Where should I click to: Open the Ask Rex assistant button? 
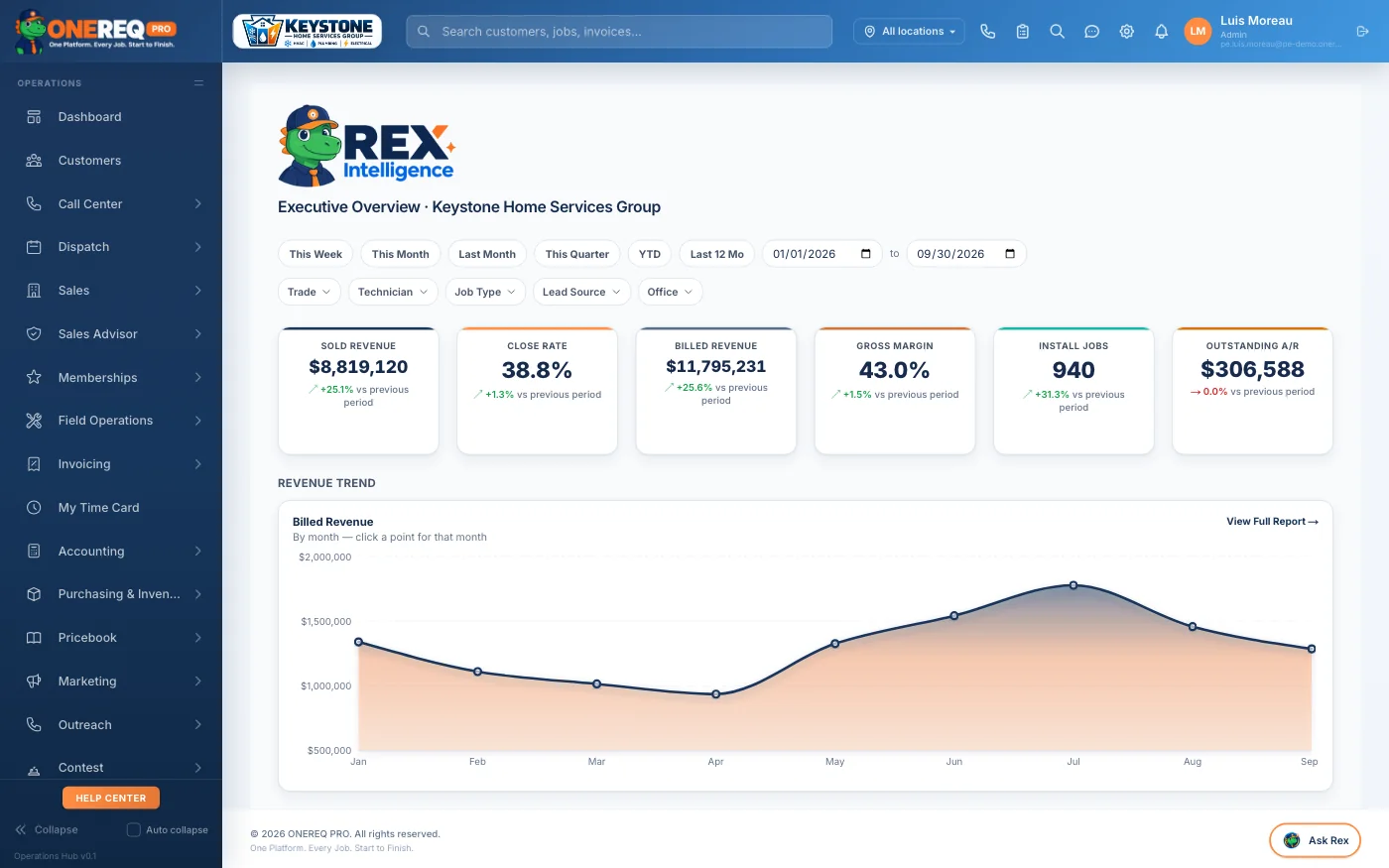(x=1315, y=840)
